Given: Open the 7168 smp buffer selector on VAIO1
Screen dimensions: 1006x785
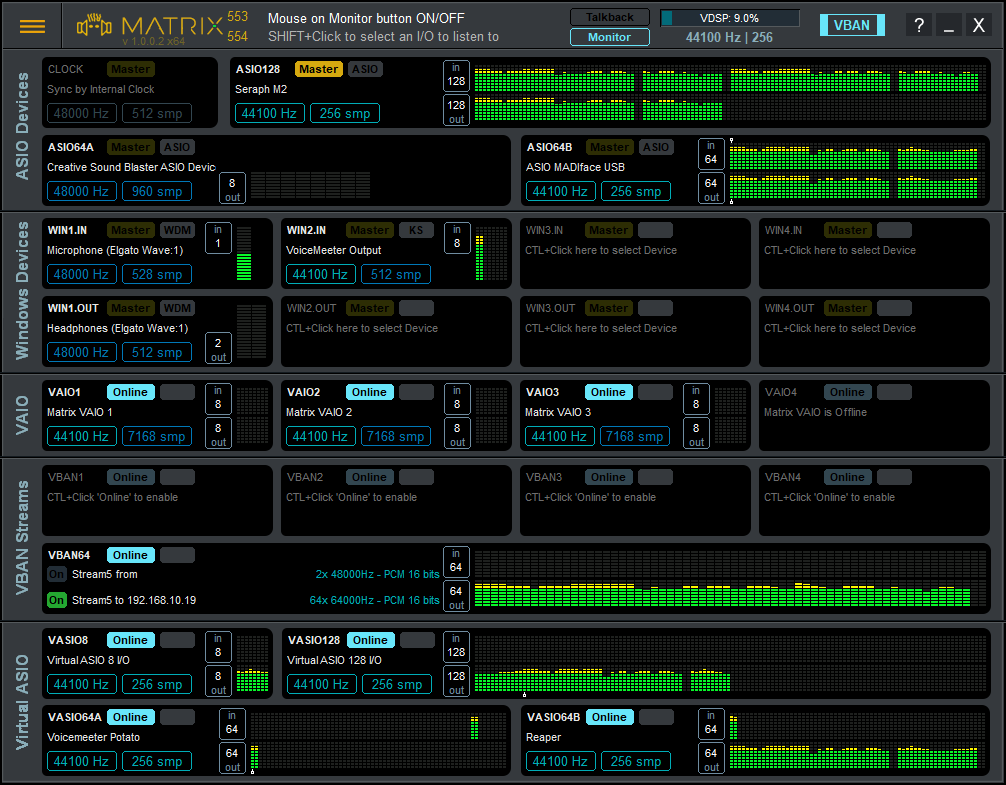Looking at the screenshot, I should pos(156,436).
